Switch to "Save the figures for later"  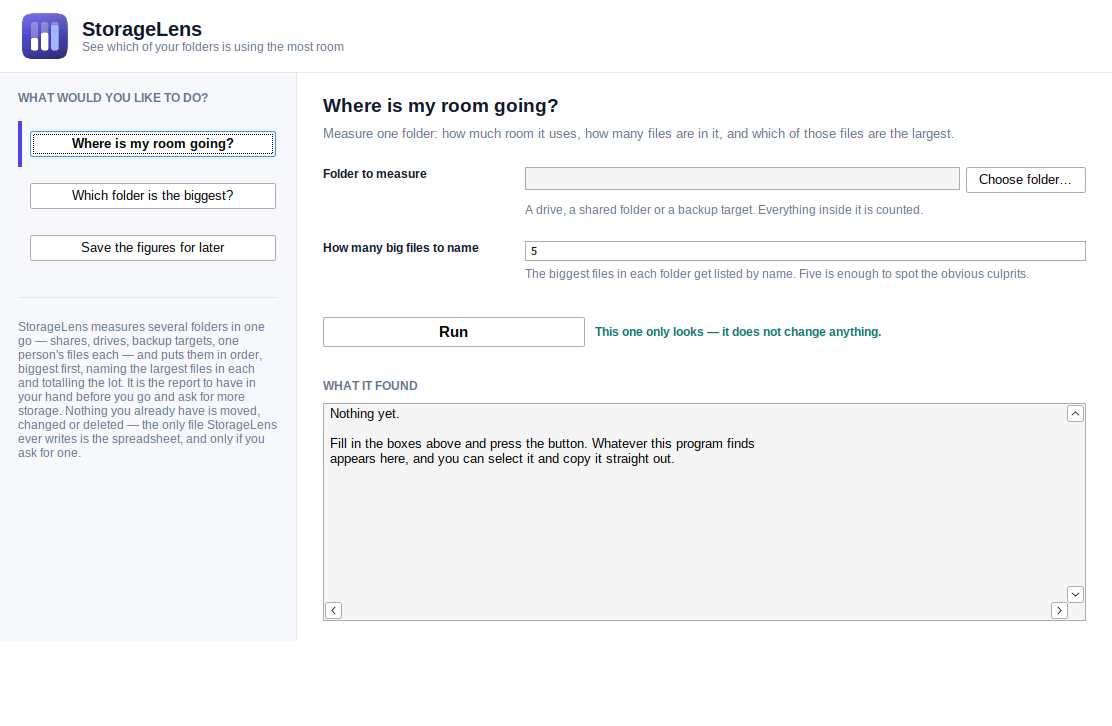[152, 247]
